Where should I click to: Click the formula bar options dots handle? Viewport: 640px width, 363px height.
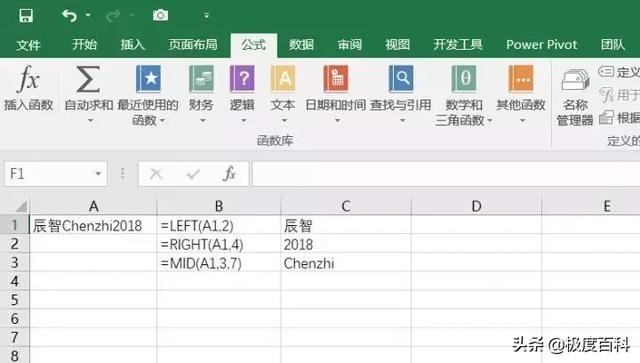pos(122,174)
